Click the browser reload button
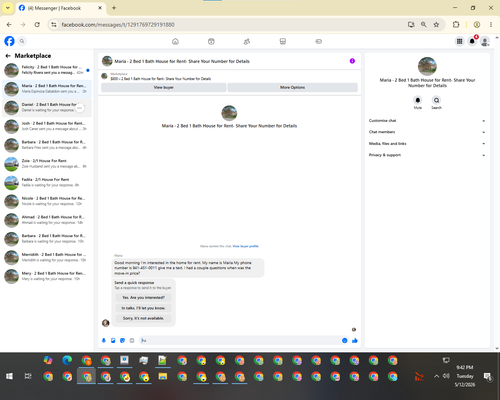500x400 pixels. [x=37, y=25]
